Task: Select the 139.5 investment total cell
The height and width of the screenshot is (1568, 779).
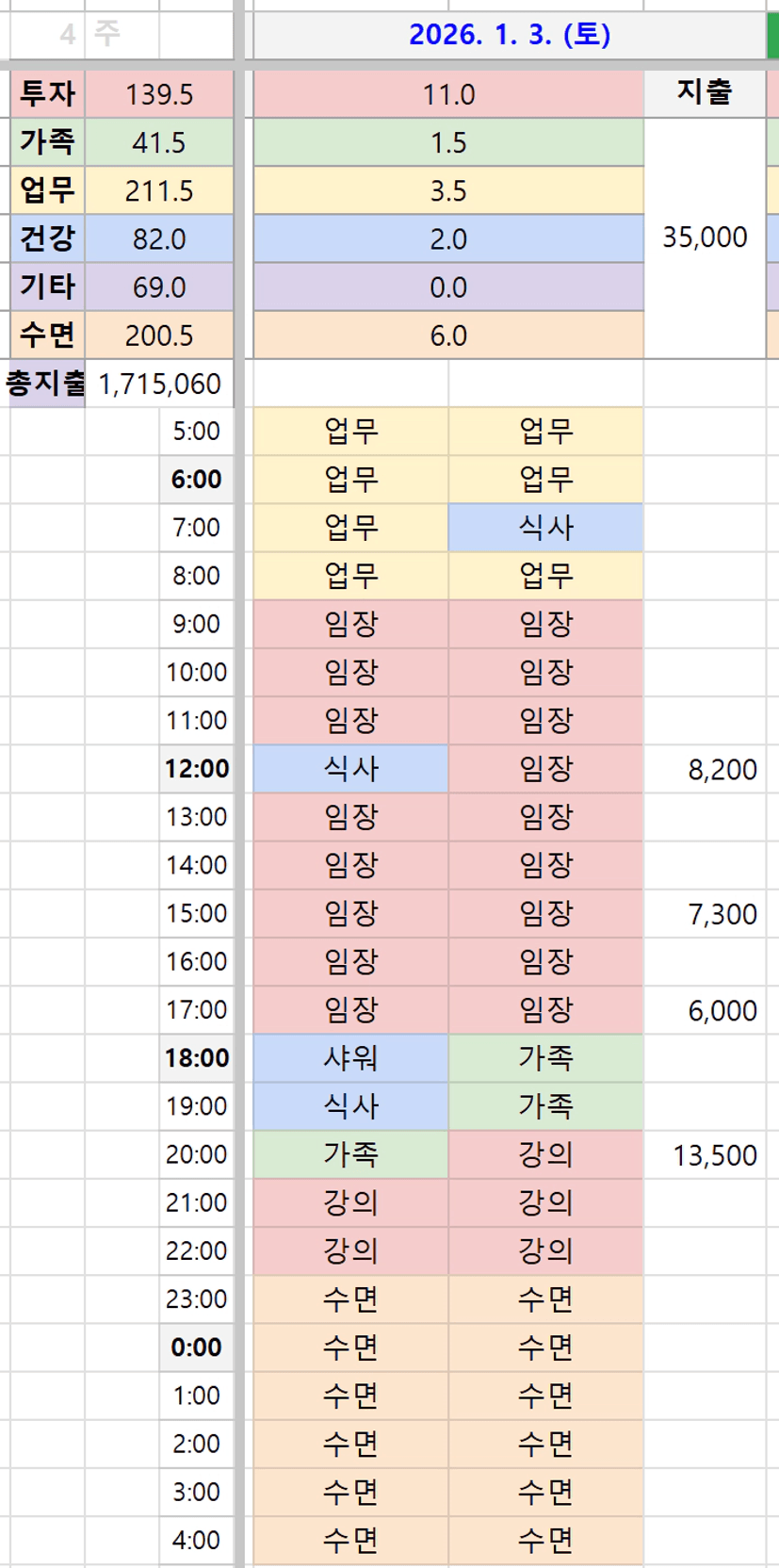Action: click(x=158, y=94)
